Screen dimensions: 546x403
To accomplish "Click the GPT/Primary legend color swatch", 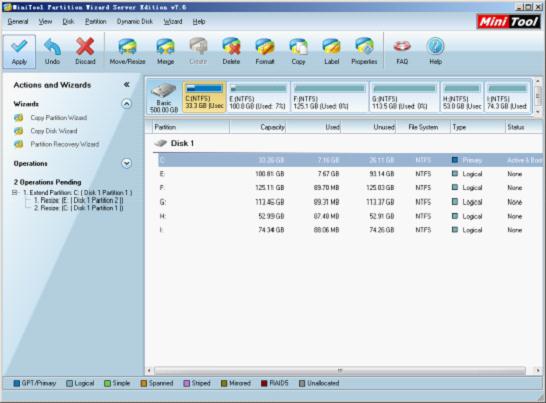I will point(16,383).
